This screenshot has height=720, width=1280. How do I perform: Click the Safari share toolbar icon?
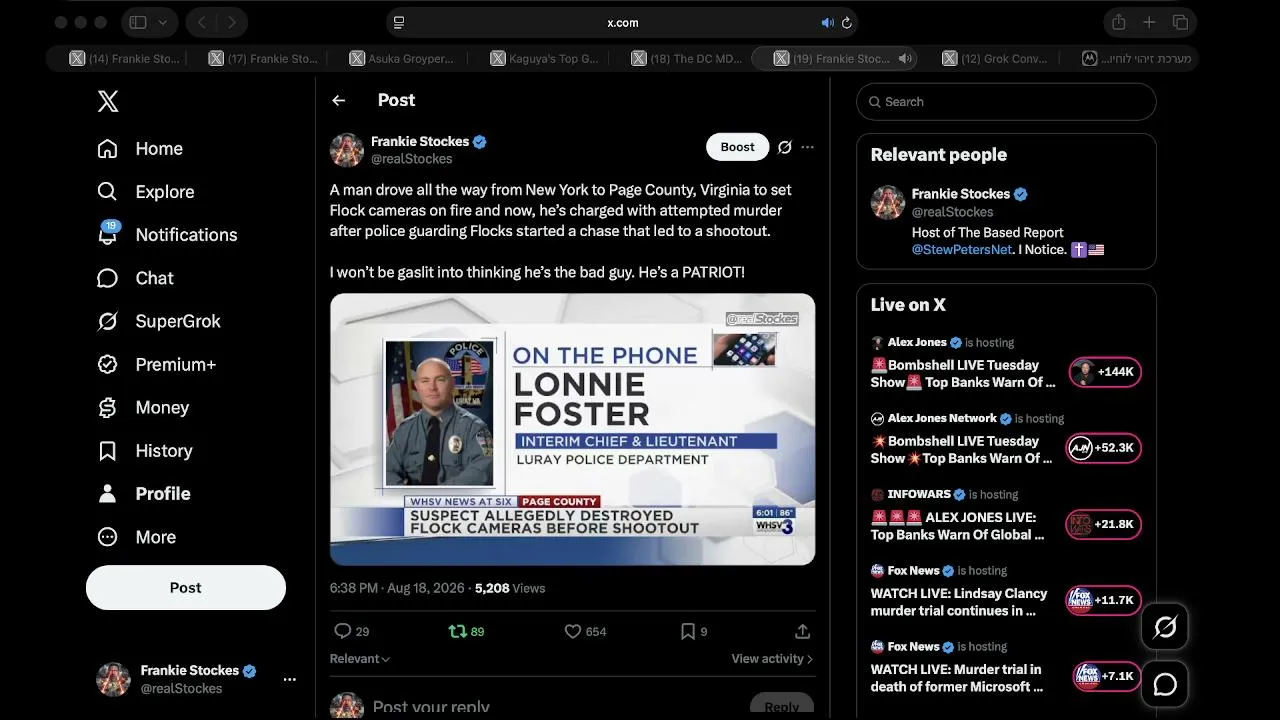pyautogui.click(x=1119, y=22)
